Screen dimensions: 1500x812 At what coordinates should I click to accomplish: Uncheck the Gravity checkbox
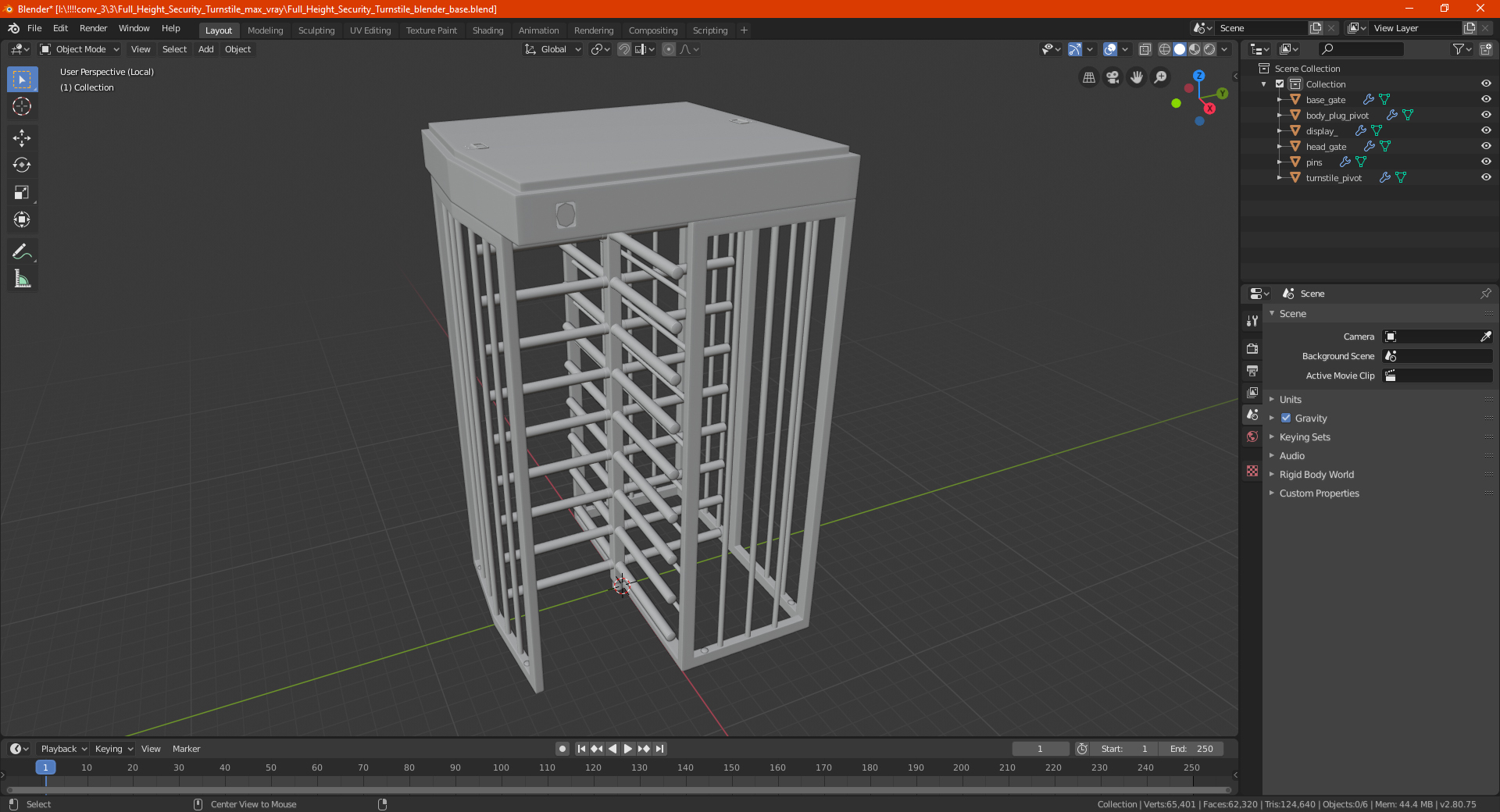point(1286,418)
